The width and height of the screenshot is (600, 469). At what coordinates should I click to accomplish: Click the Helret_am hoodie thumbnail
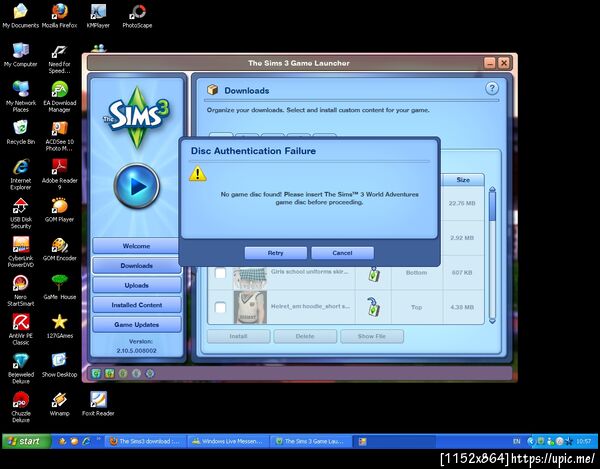click(x=250, y=307)
